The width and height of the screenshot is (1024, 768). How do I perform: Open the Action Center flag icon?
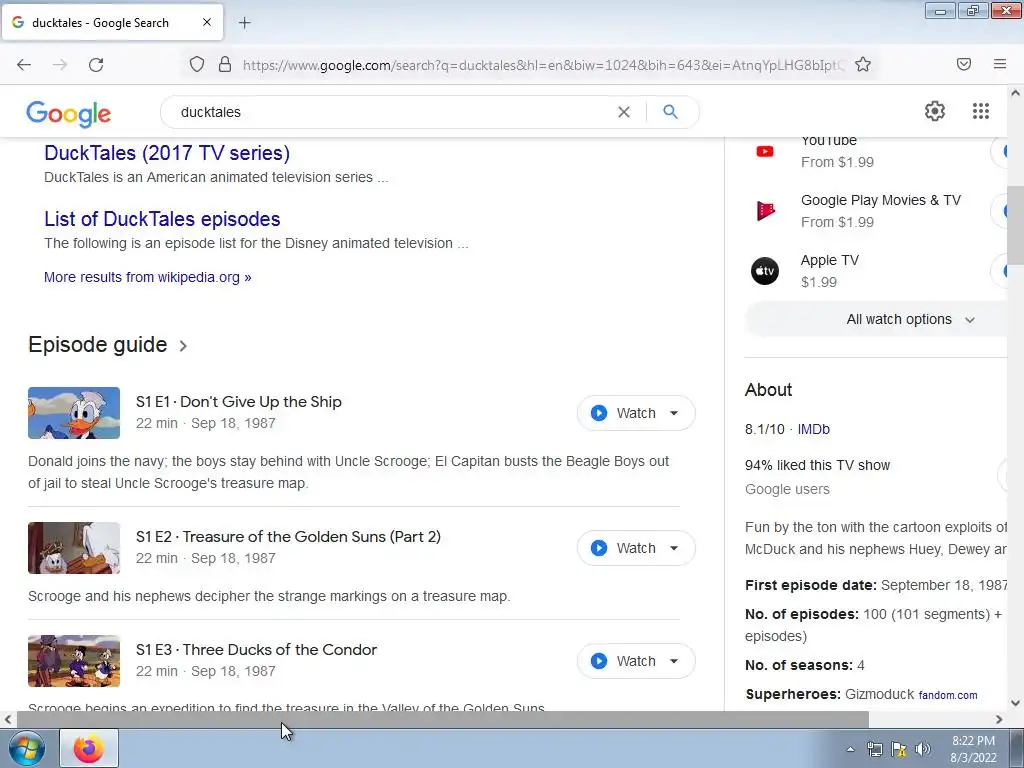click(899, 749)
